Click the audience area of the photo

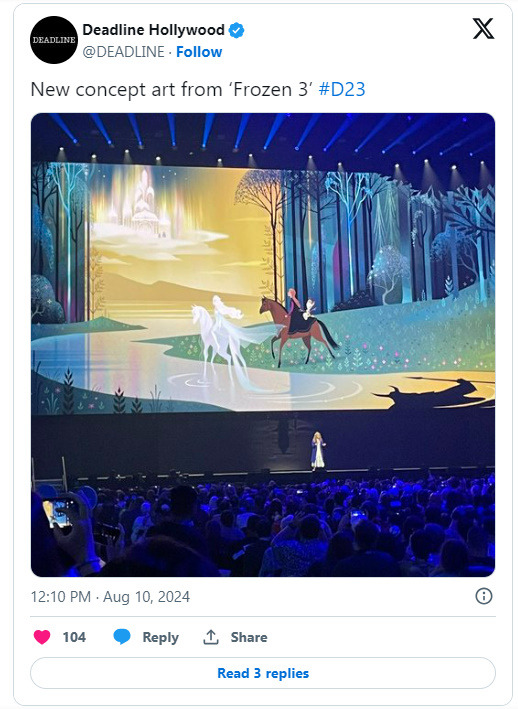click(x=263, y=527)
